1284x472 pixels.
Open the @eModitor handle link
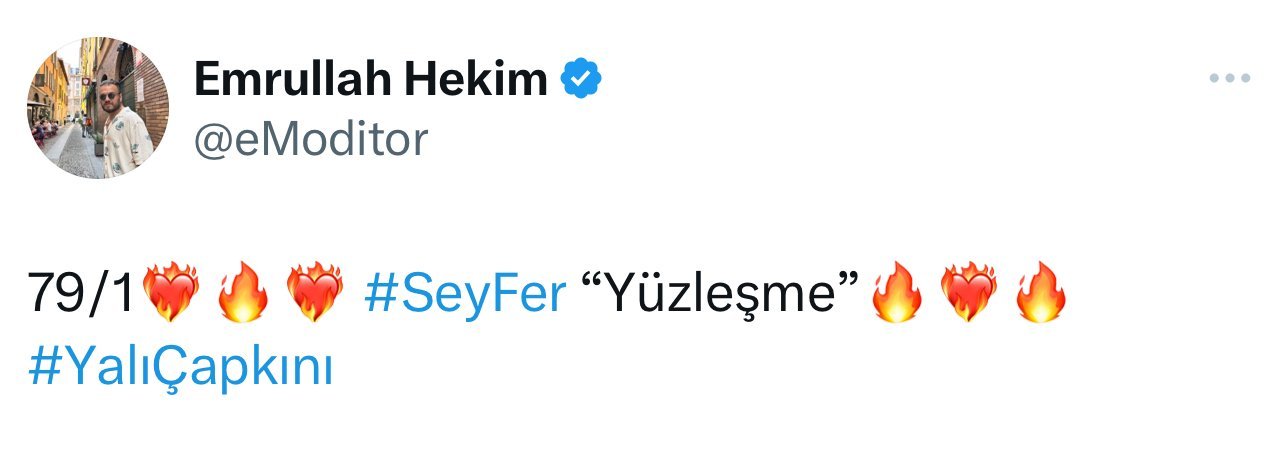[310, 139]
